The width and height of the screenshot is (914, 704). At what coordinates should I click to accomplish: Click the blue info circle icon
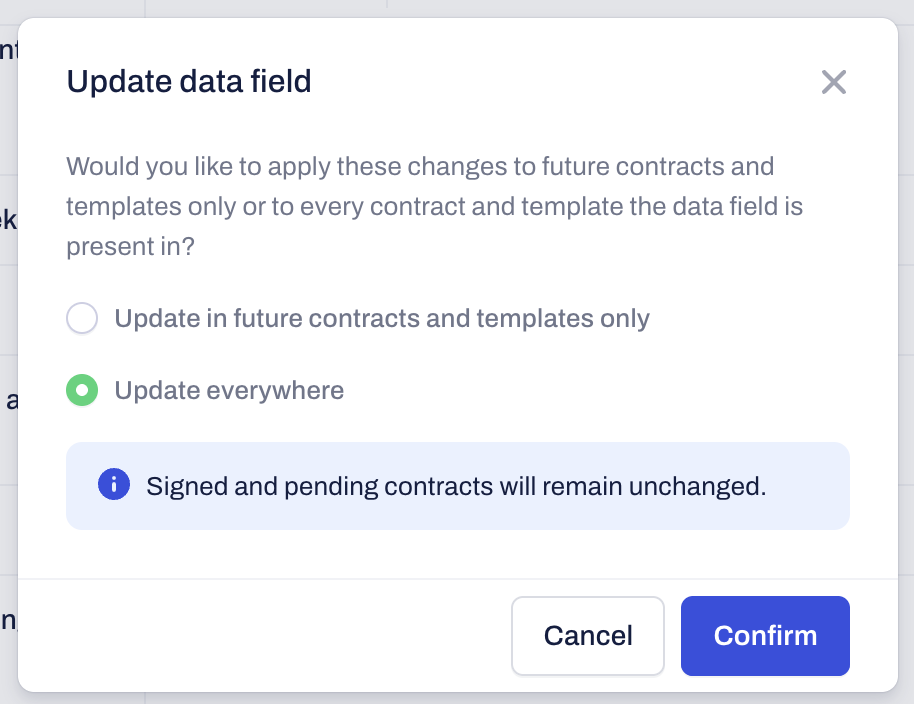(x=113, y=486)
